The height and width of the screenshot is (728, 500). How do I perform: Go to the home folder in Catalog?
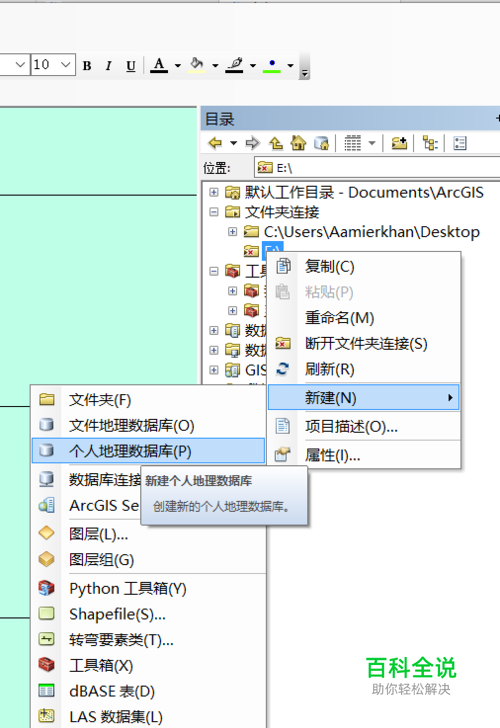click(x=299, y=143)
